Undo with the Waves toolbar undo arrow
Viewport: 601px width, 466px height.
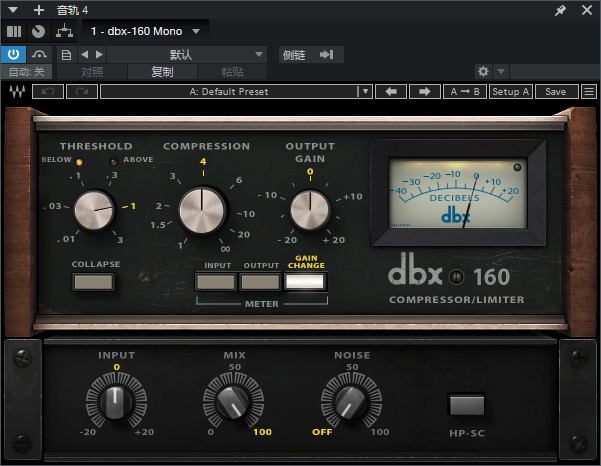tap(48, 92)
